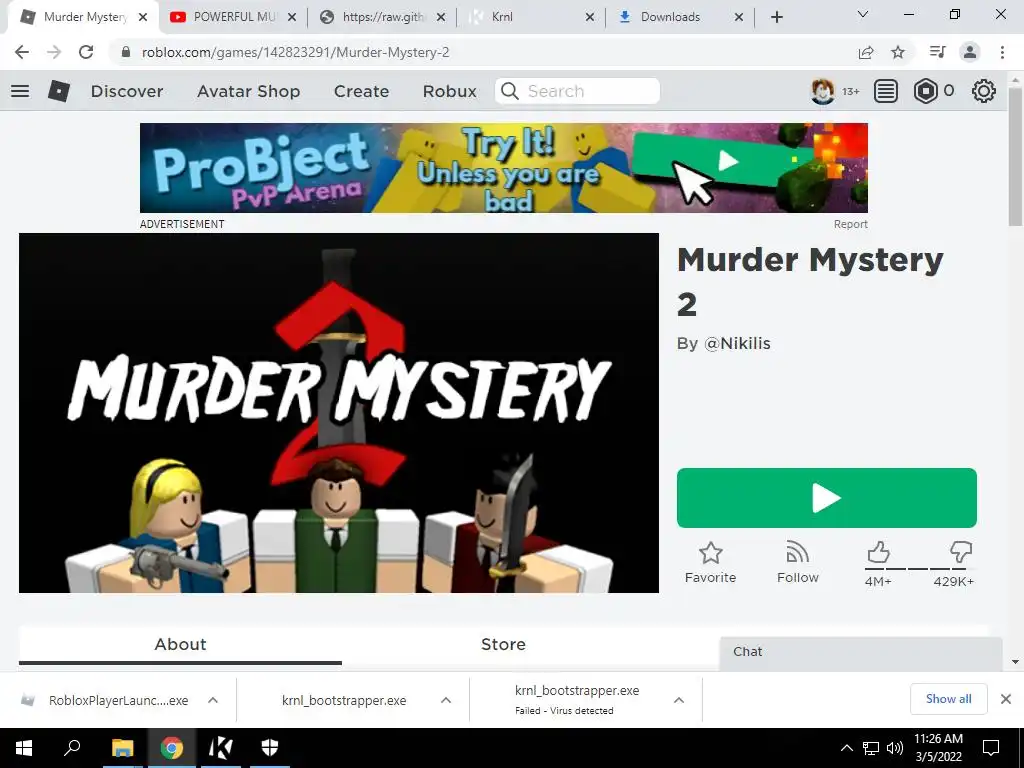Open the Windows notification center
1024x768 pixels.
(991, 748)
